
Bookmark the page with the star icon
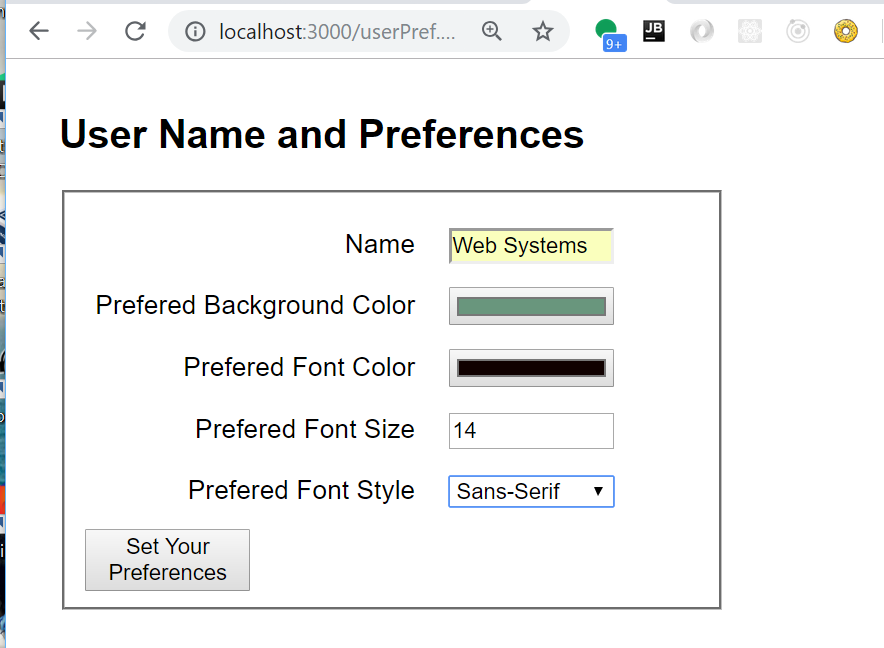[543, 31]
